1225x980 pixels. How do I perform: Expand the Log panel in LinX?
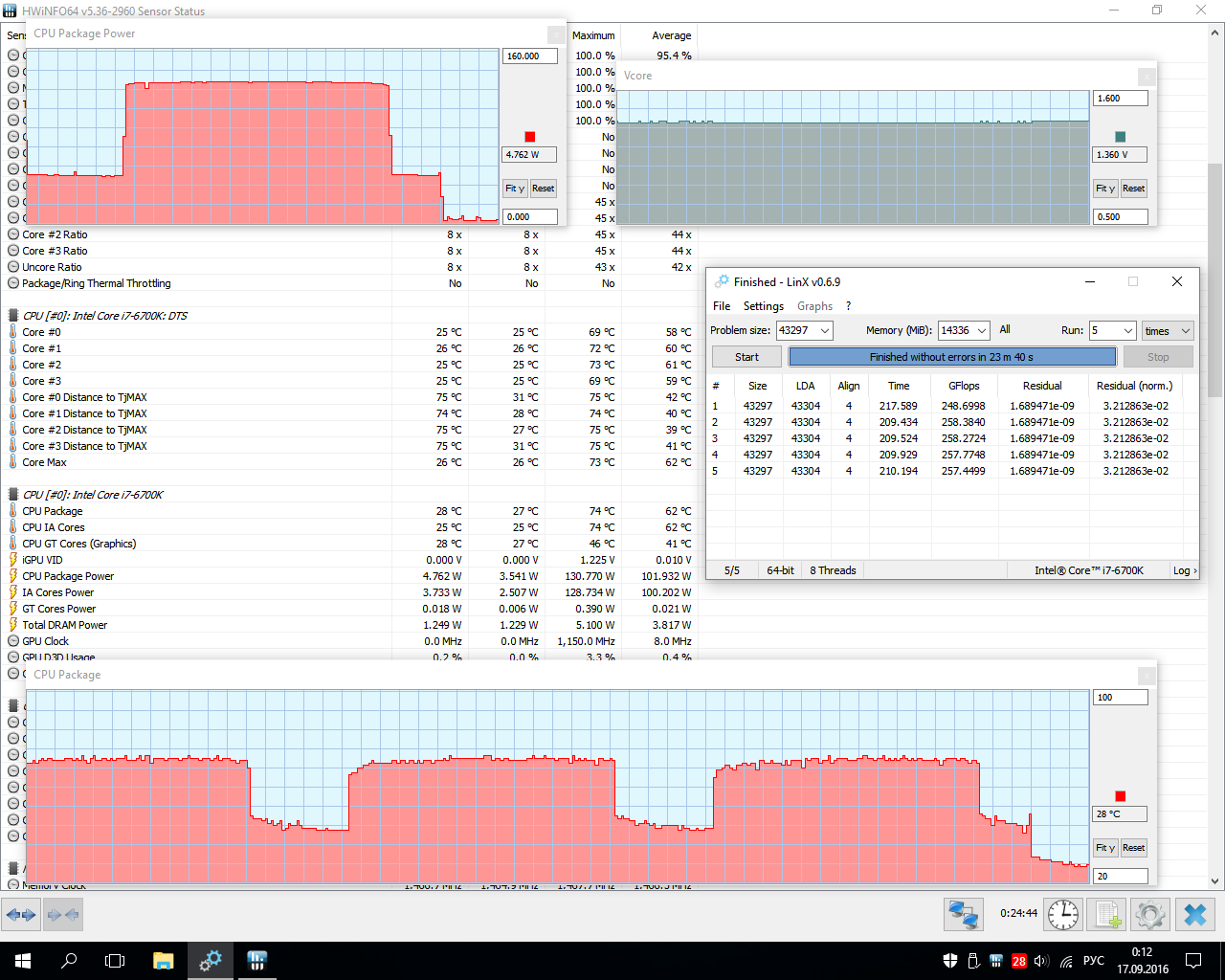[1184, 570]
